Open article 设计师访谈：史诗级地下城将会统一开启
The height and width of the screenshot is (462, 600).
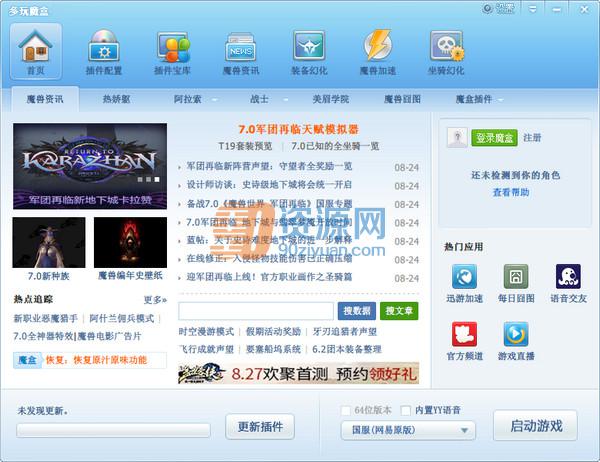[269, 185]
